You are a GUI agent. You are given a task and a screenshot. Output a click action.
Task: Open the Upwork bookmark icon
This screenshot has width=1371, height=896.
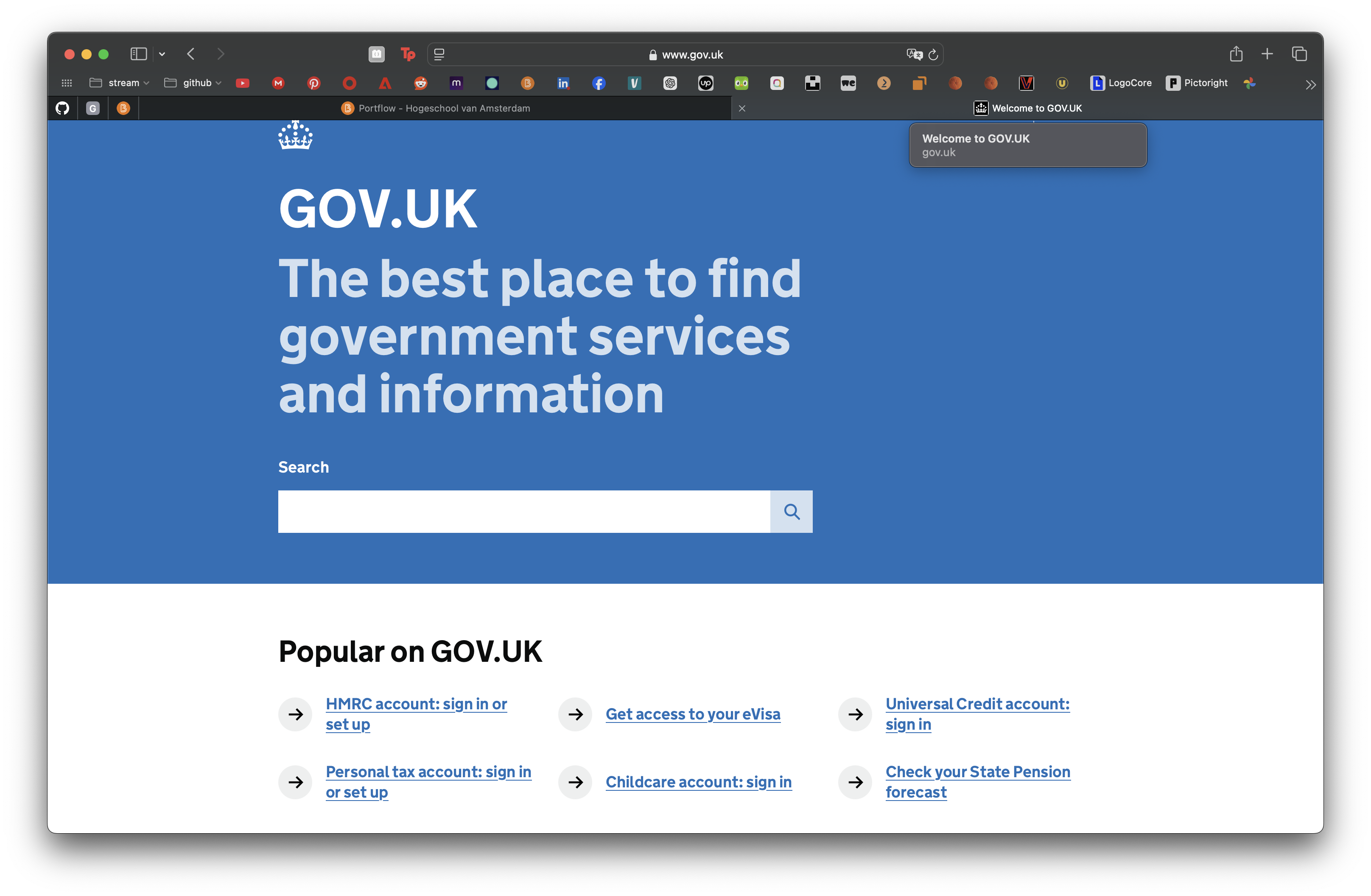point(706,83)
